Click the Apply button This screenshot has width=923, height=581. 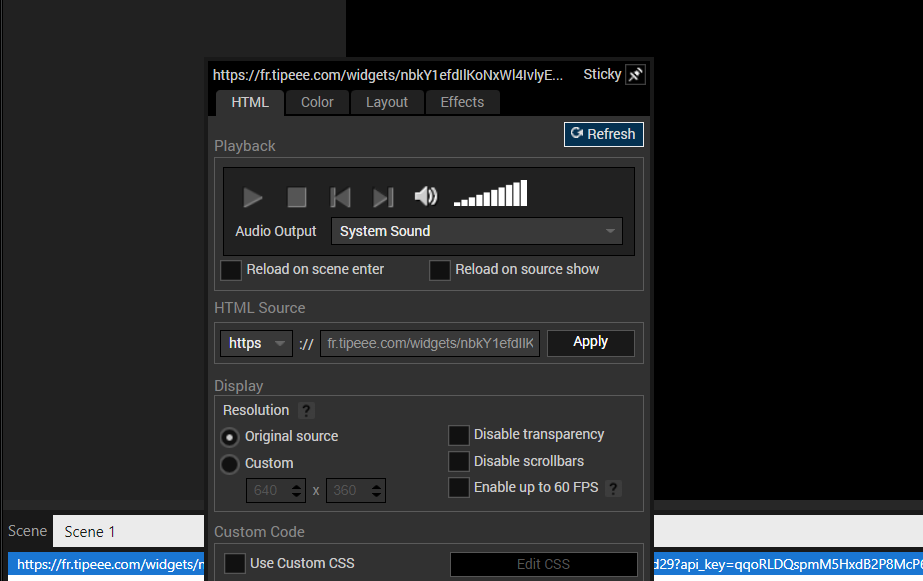pyautogui.click(x=590, y=342)
